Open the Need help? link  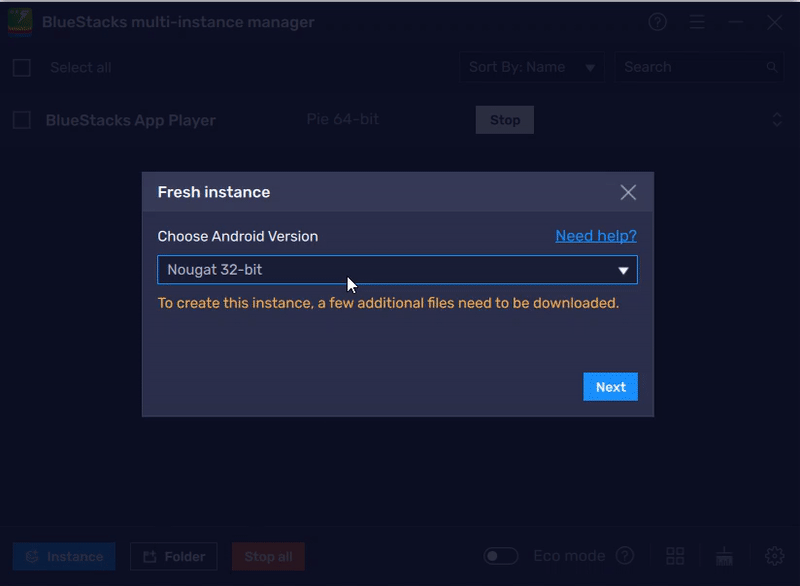[x=596, y=236]
